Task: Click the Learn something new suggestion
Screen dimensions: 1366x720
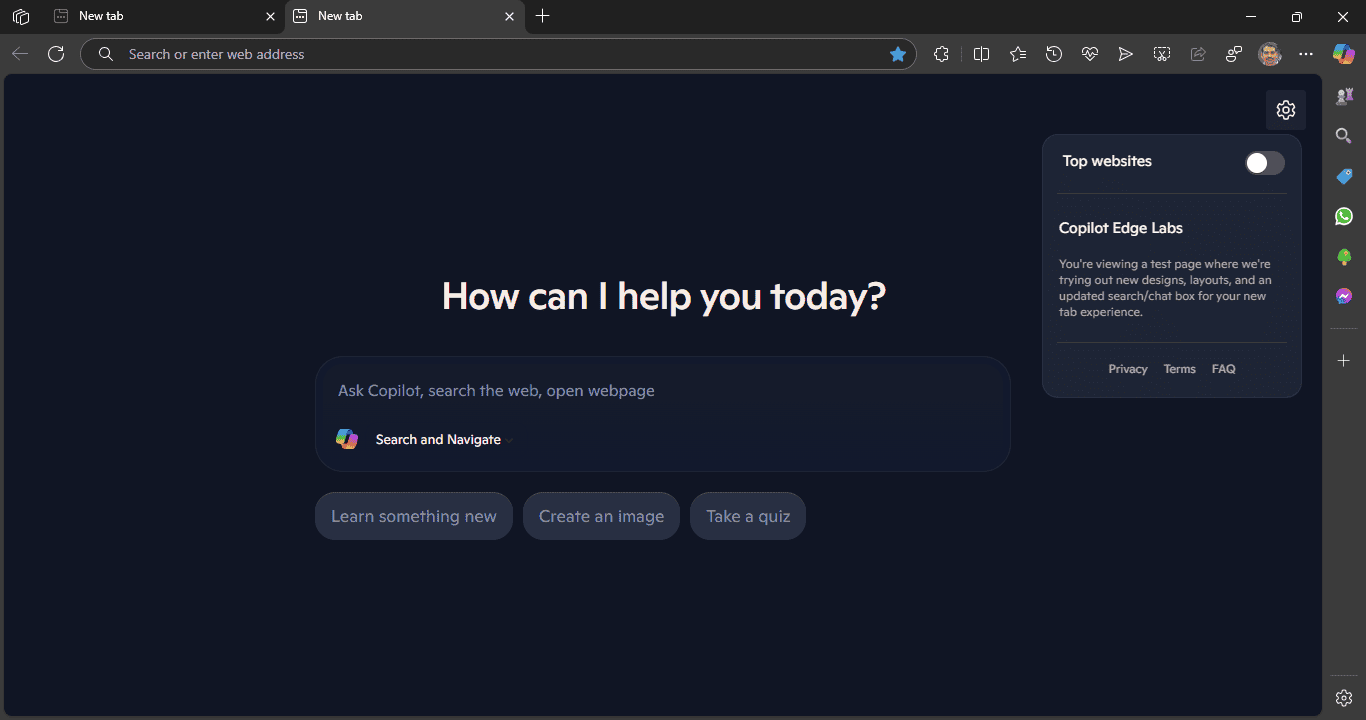Action: click(x=414, y=516)
